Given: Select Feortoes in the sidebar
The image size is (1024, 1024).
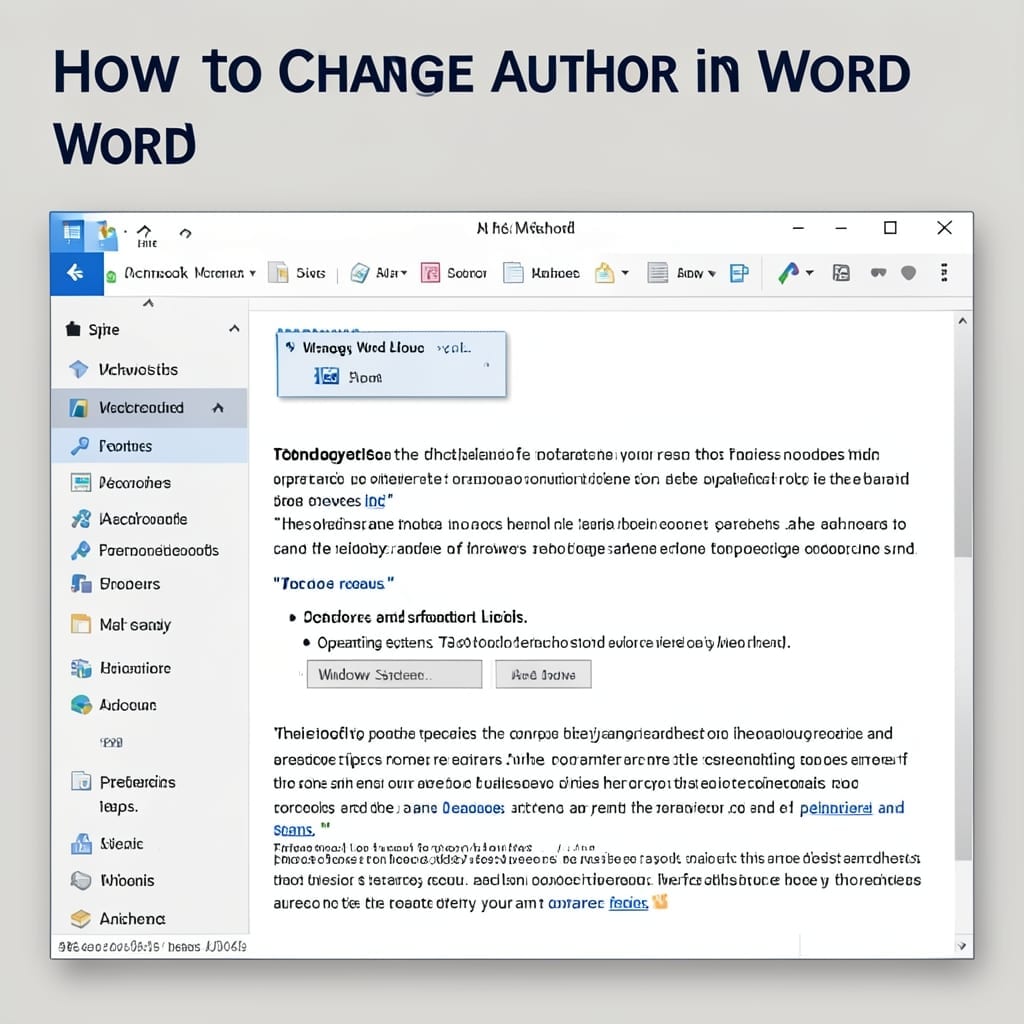Looking at the screenshot, I should click(149, 446).
